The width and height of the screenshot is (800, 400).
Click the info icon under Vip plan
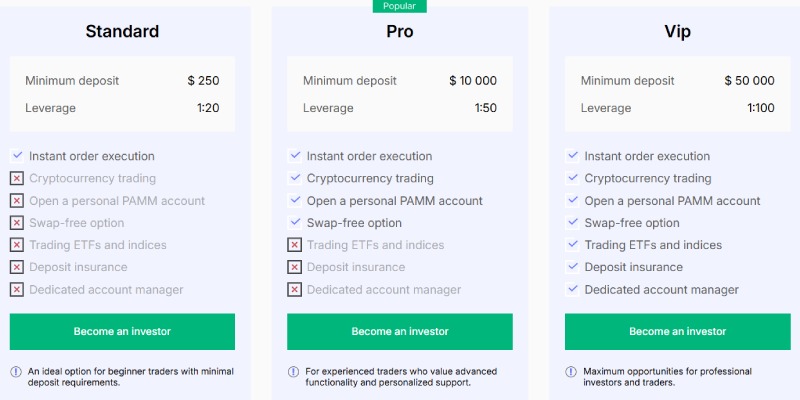click(572, 371)
